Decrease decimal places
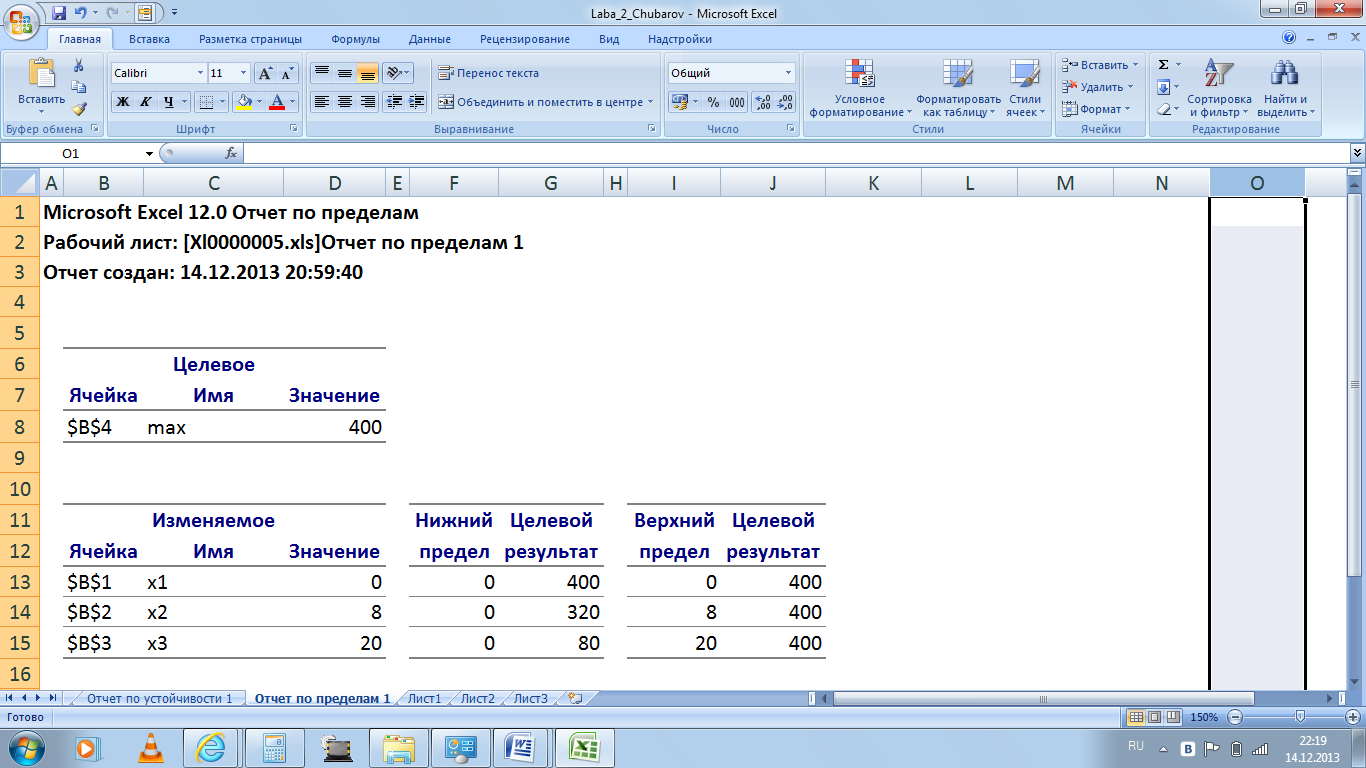The image size is (1366, 768). 785,102
